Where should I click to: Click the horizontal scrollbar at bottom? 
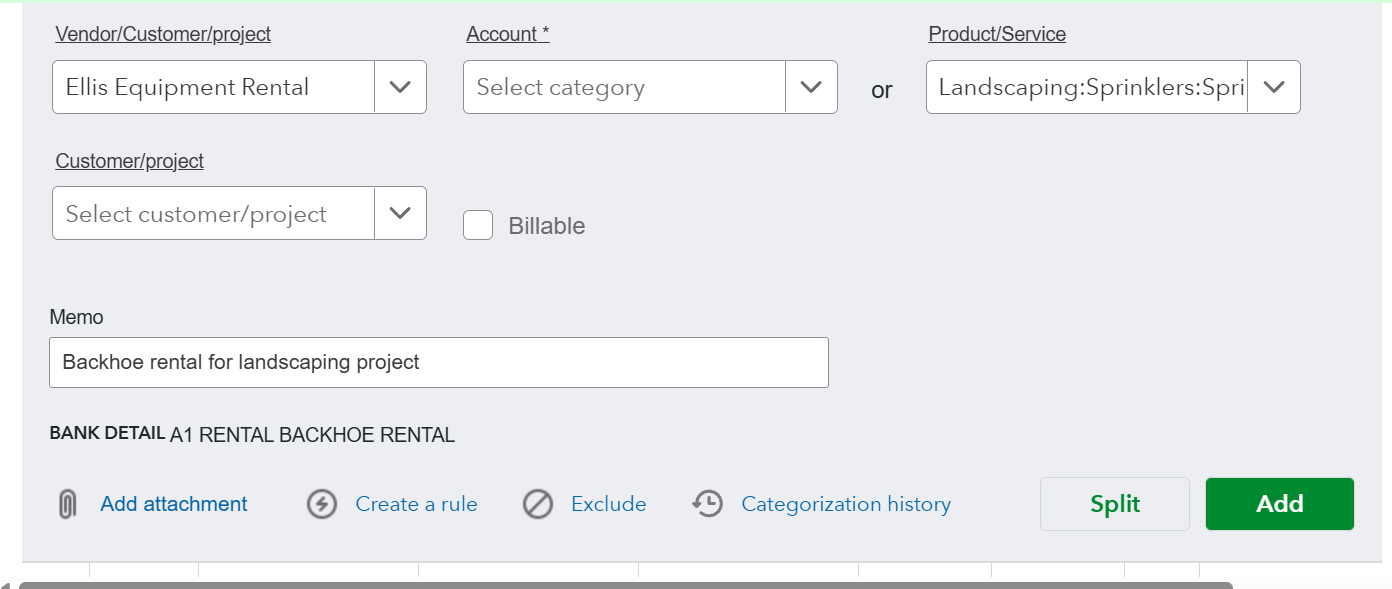[625, 585]
